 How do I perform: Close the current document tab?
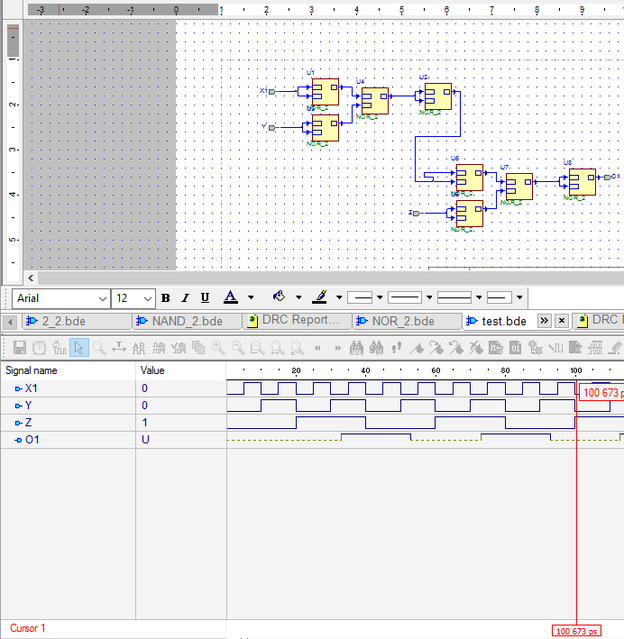pyautogui.click(x=562, y=321)
